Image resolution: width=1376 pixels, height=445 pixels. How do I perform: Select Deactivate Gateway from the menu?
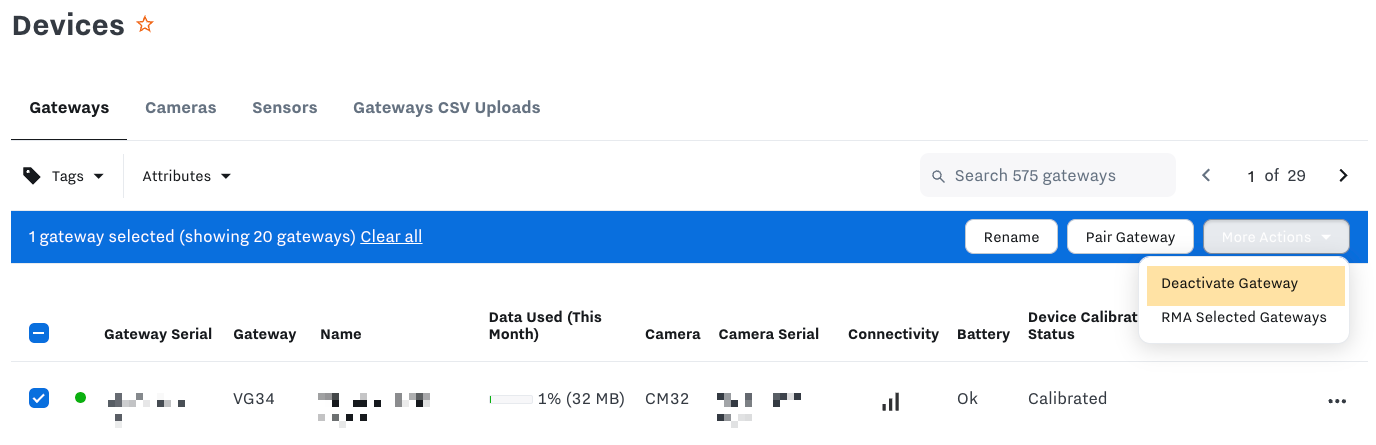[x=1229, y=284]
